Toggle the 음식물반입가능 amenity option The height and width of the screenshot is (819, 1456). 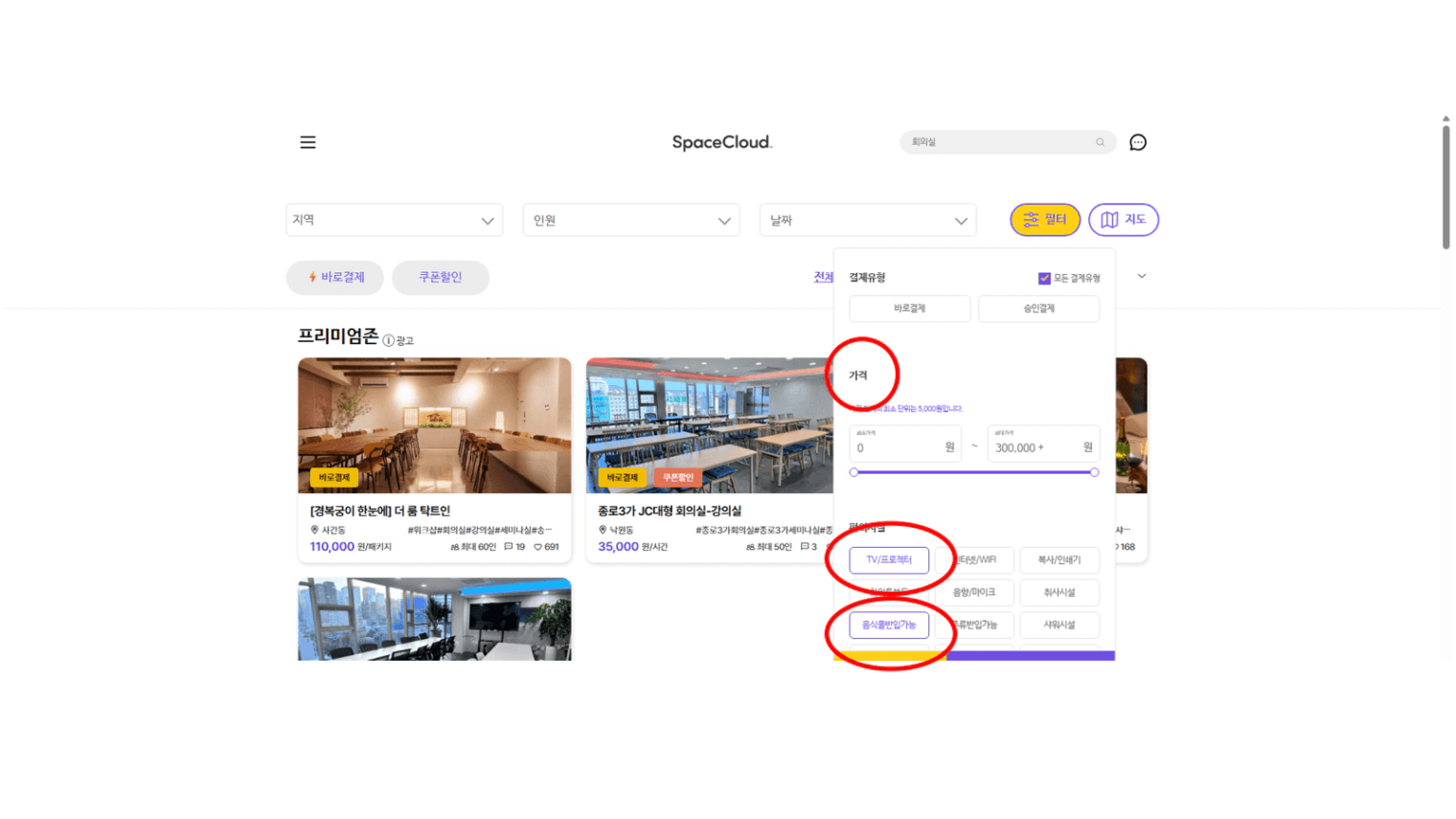889,626
